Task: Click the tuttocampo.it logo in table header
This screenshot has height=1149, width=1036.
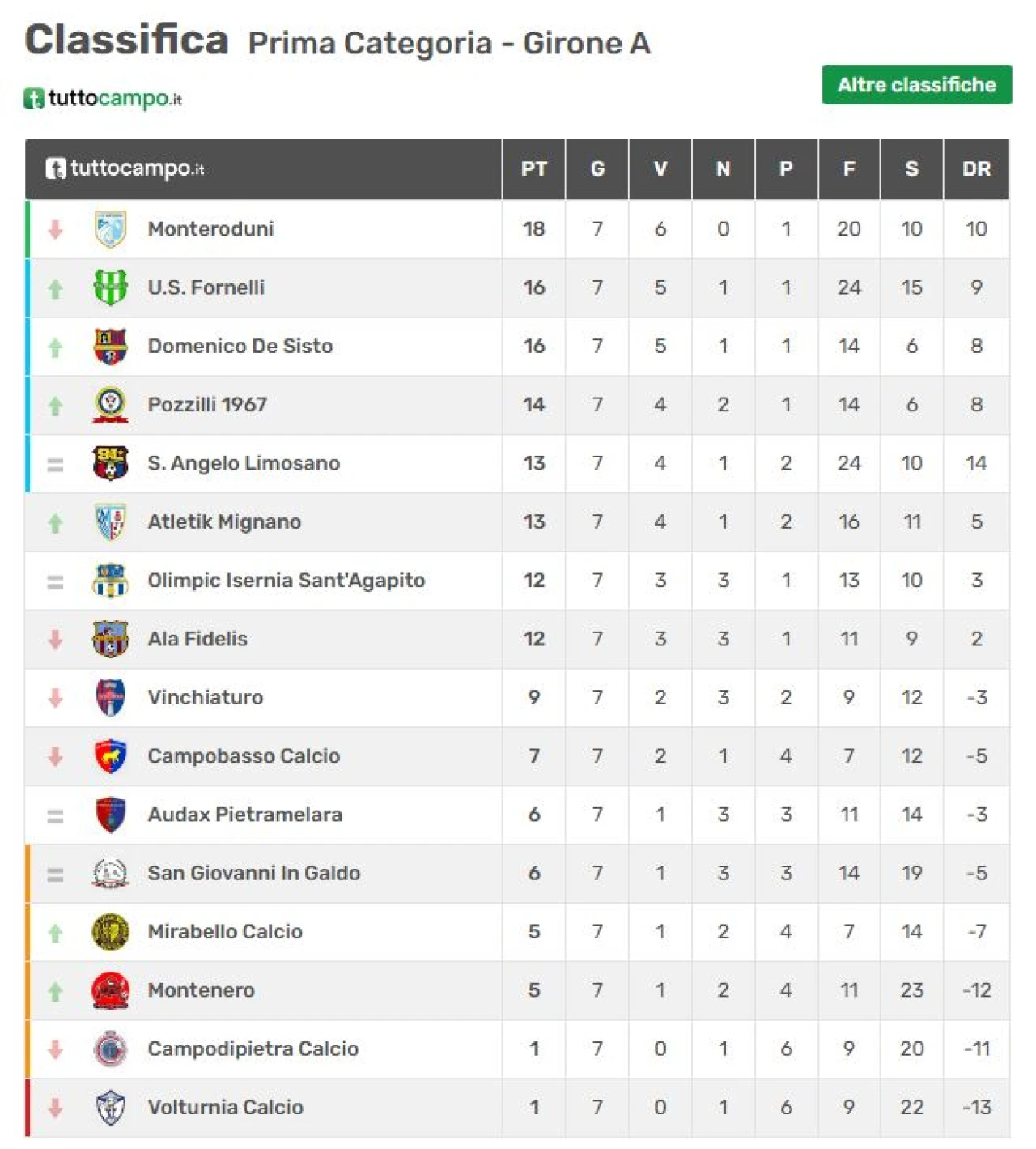Action: pos(125,168)
